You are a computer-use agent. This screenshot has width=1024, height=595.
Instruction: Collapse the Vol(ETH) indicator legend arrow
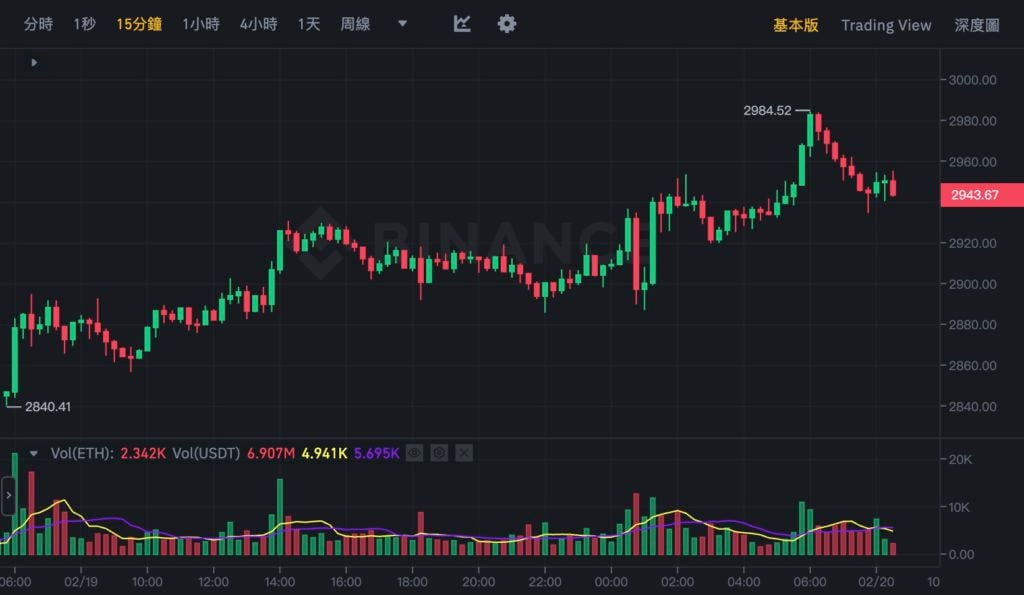pyautogui.click(x=35, y=453)
